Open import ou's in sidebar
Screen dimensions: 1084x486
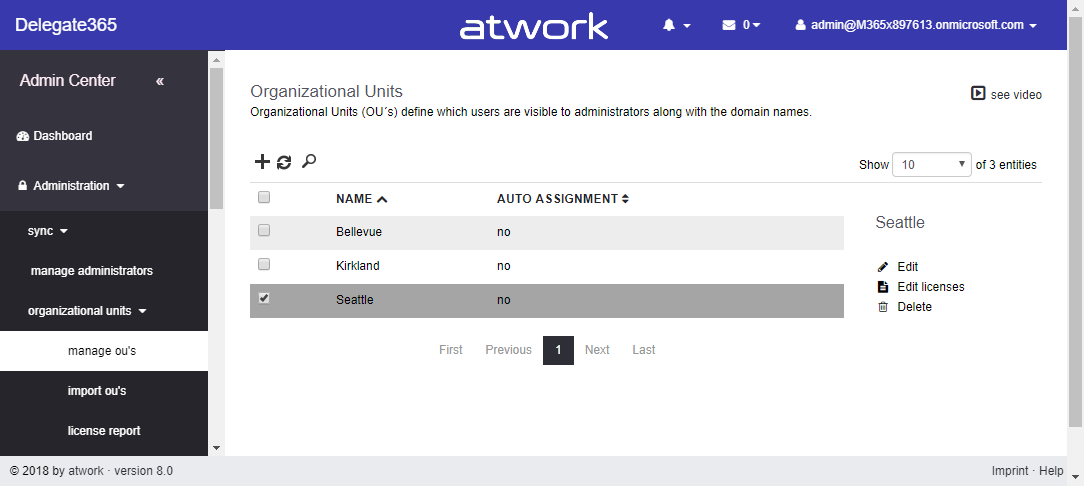click(97, 391)
